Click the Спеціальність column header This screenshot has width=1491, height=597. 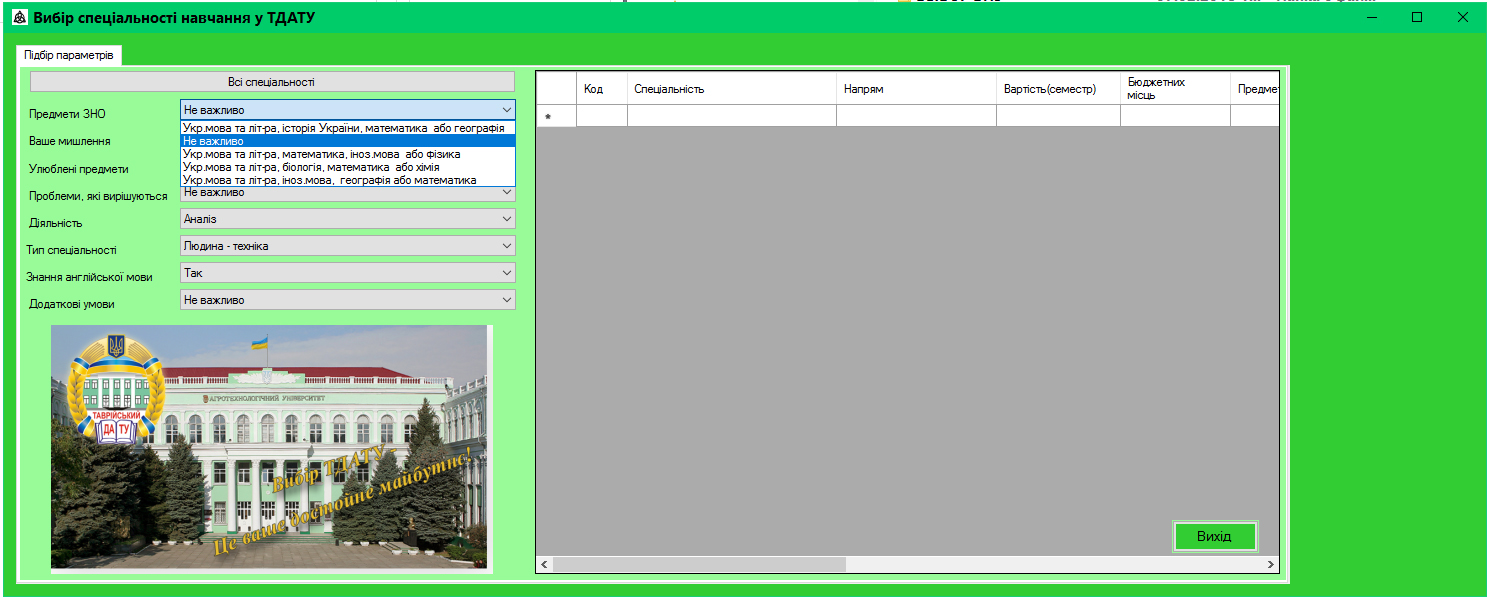click(732, 89)
